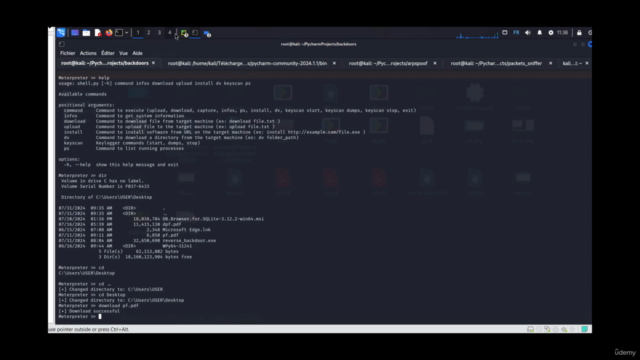Click the hard disk VM status icon
This screenshot has width=640, height=360.
click(x=530, y=329)
